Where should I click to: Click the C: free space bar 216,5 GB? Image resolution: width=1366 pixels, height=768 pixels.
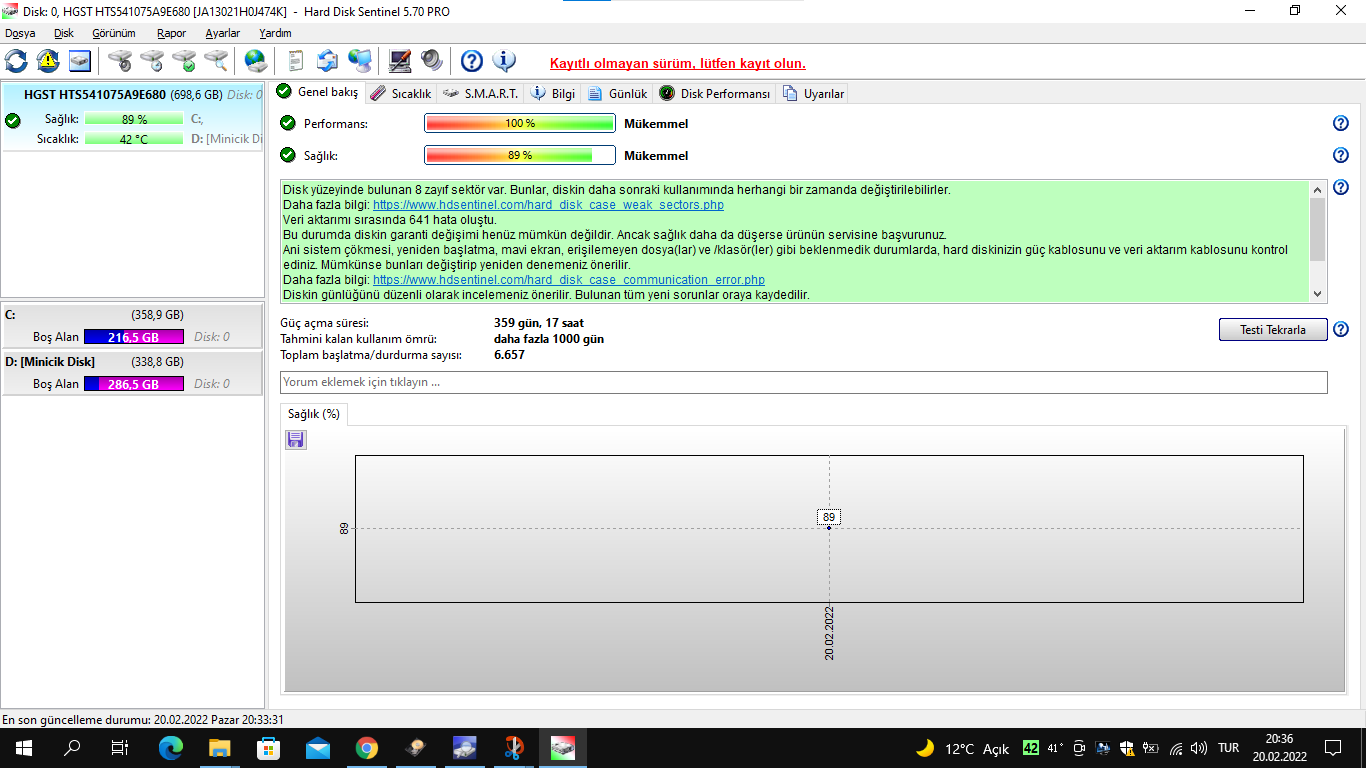tap(134, 337)
